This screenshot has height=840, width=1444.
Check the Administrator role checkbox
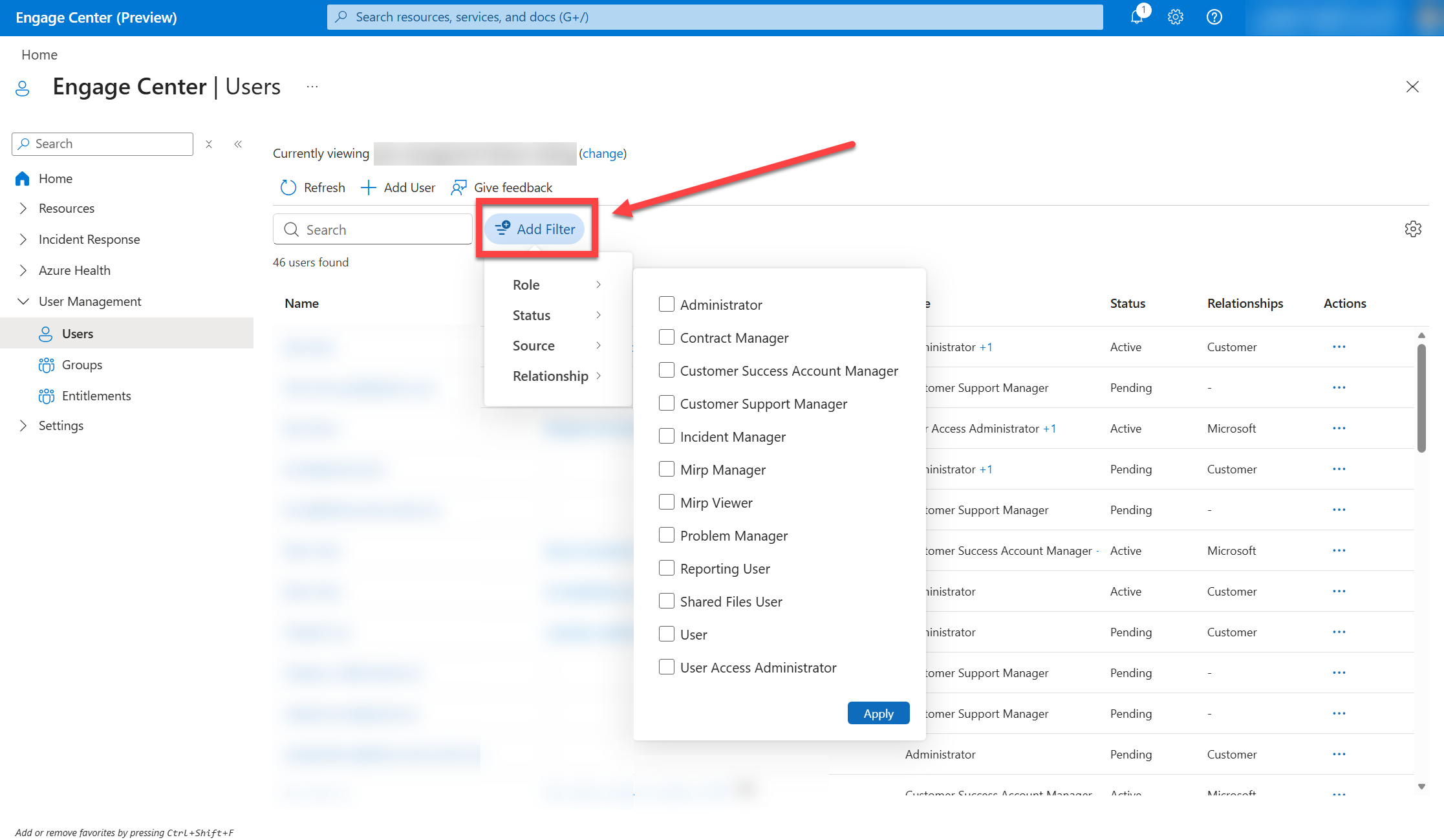667,304
